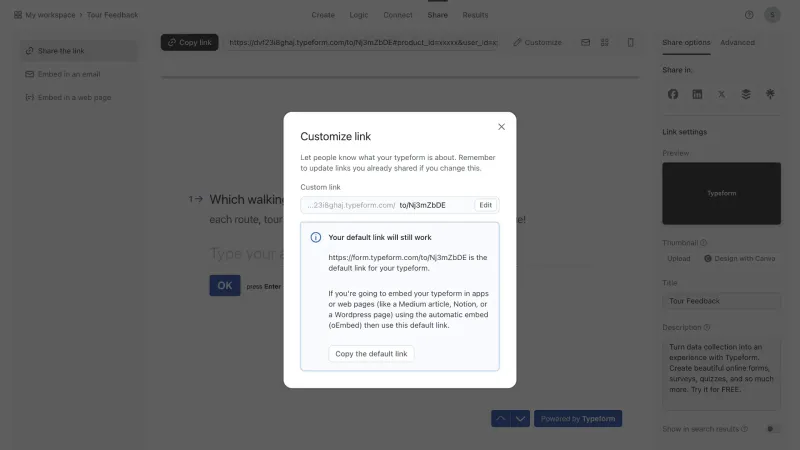
Task: Open the help icon in top bar
Action: click(749, 15)
